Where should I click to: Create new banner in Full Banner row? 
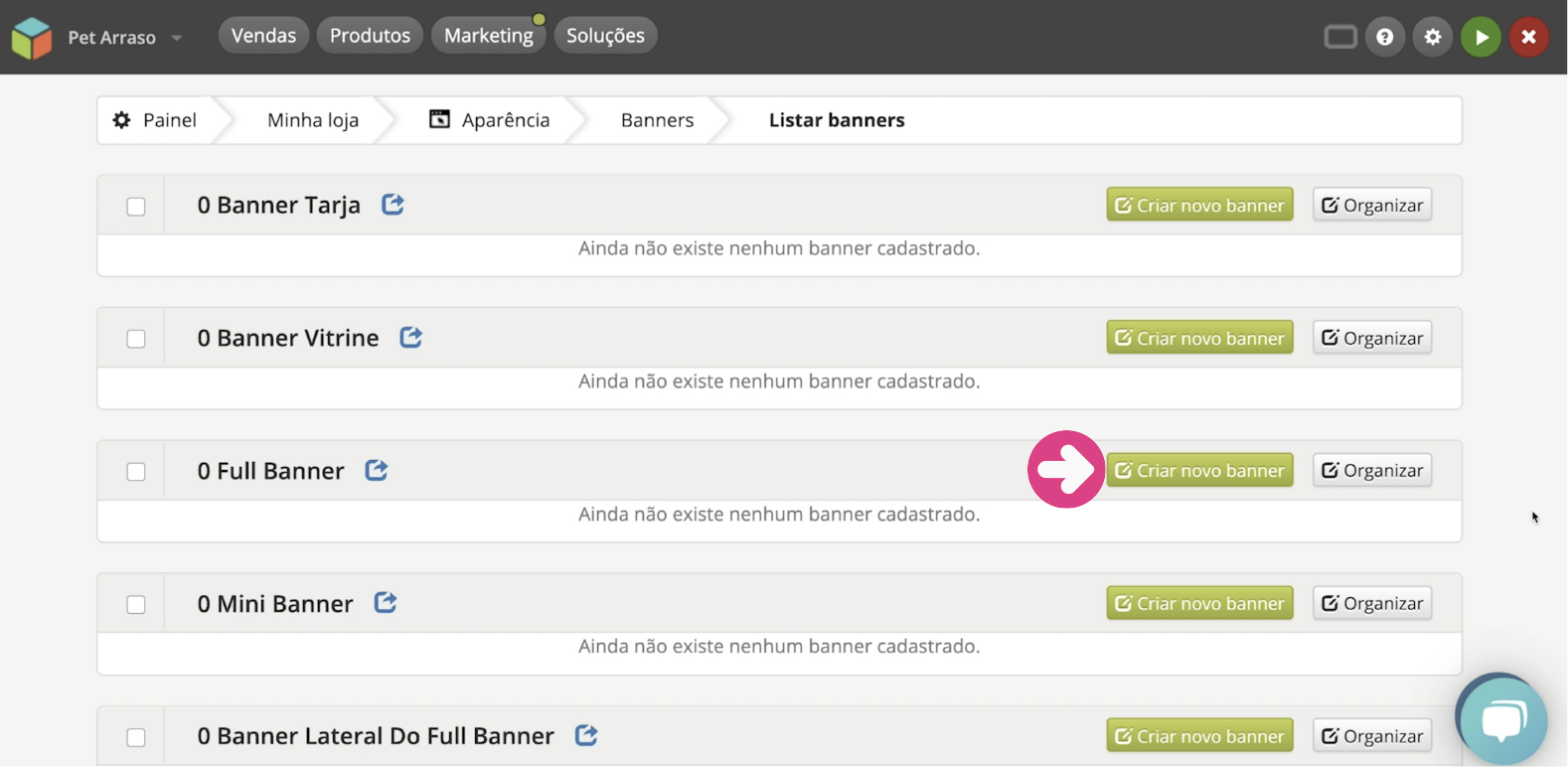1199,470
